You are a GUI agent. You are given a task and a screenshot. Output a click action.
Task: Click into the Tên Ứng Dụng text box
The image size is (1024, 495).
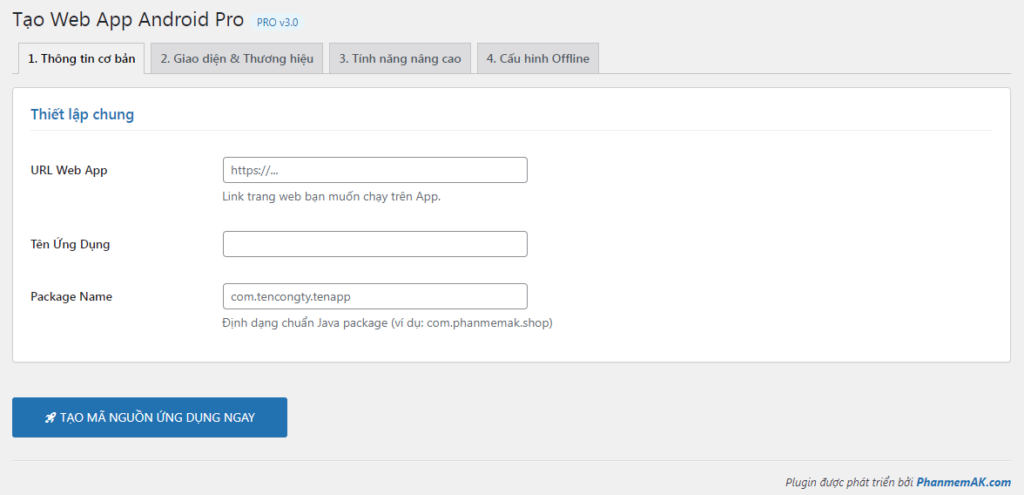374,244
